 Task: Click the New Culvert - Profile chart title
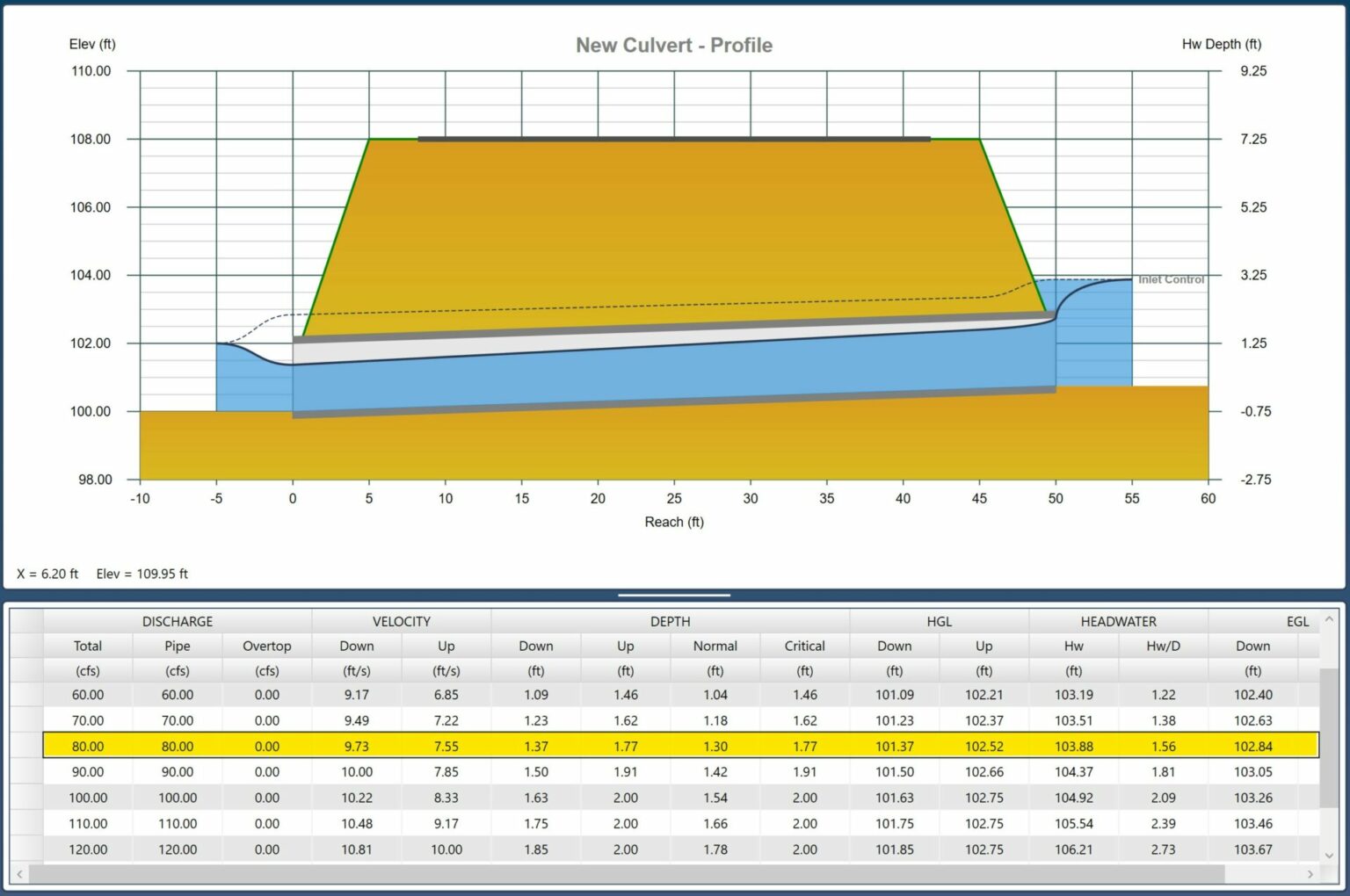[x=673, y=45]
